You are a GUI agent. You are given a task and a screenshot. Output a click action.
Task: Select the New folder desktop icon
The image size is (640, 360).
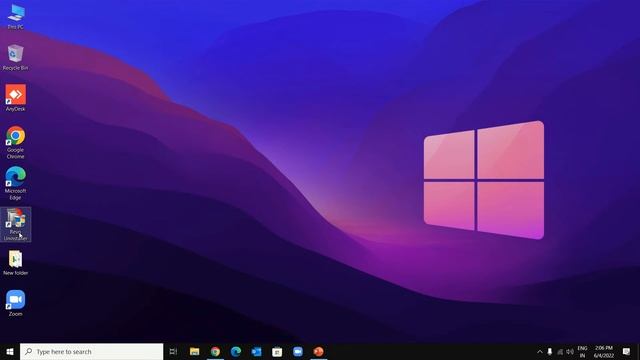point(16,262)
